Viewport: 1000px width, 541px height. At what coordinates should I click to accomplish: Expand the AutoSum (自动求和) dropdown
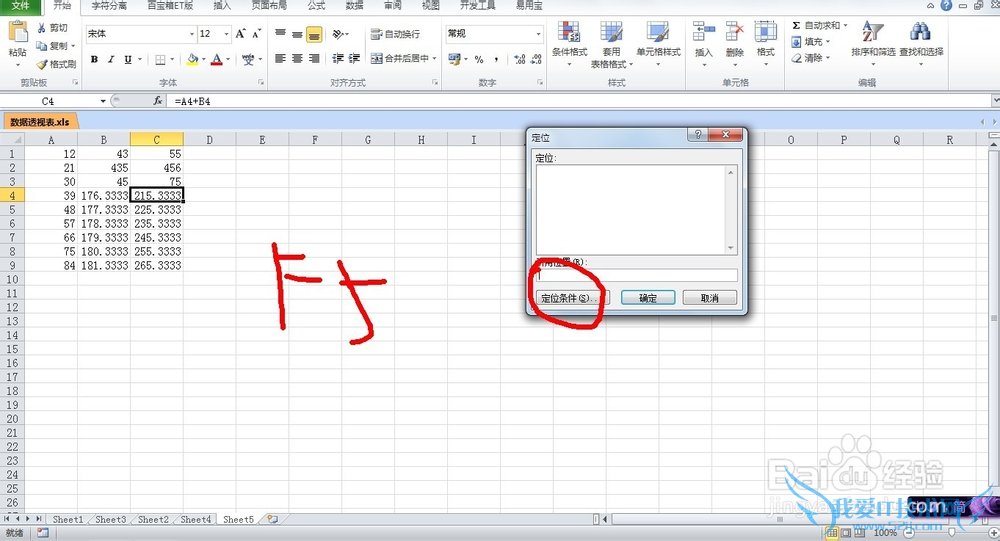[846, 26]
